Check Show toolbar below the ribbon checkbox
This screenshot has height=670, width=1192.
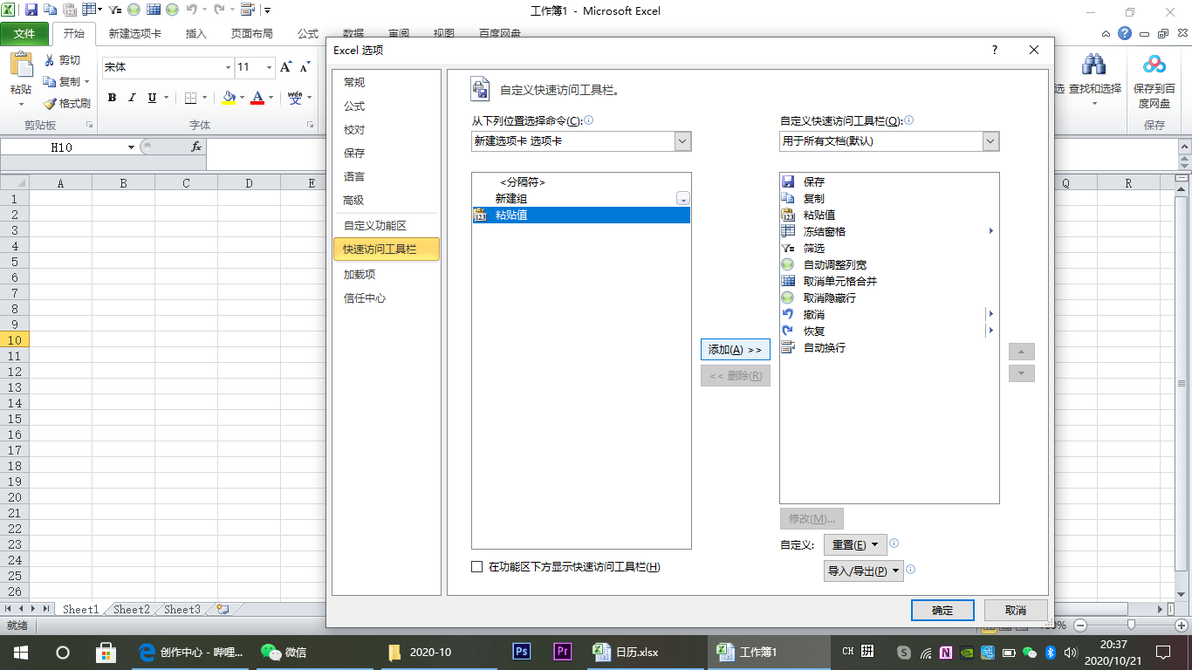point(477,567)
